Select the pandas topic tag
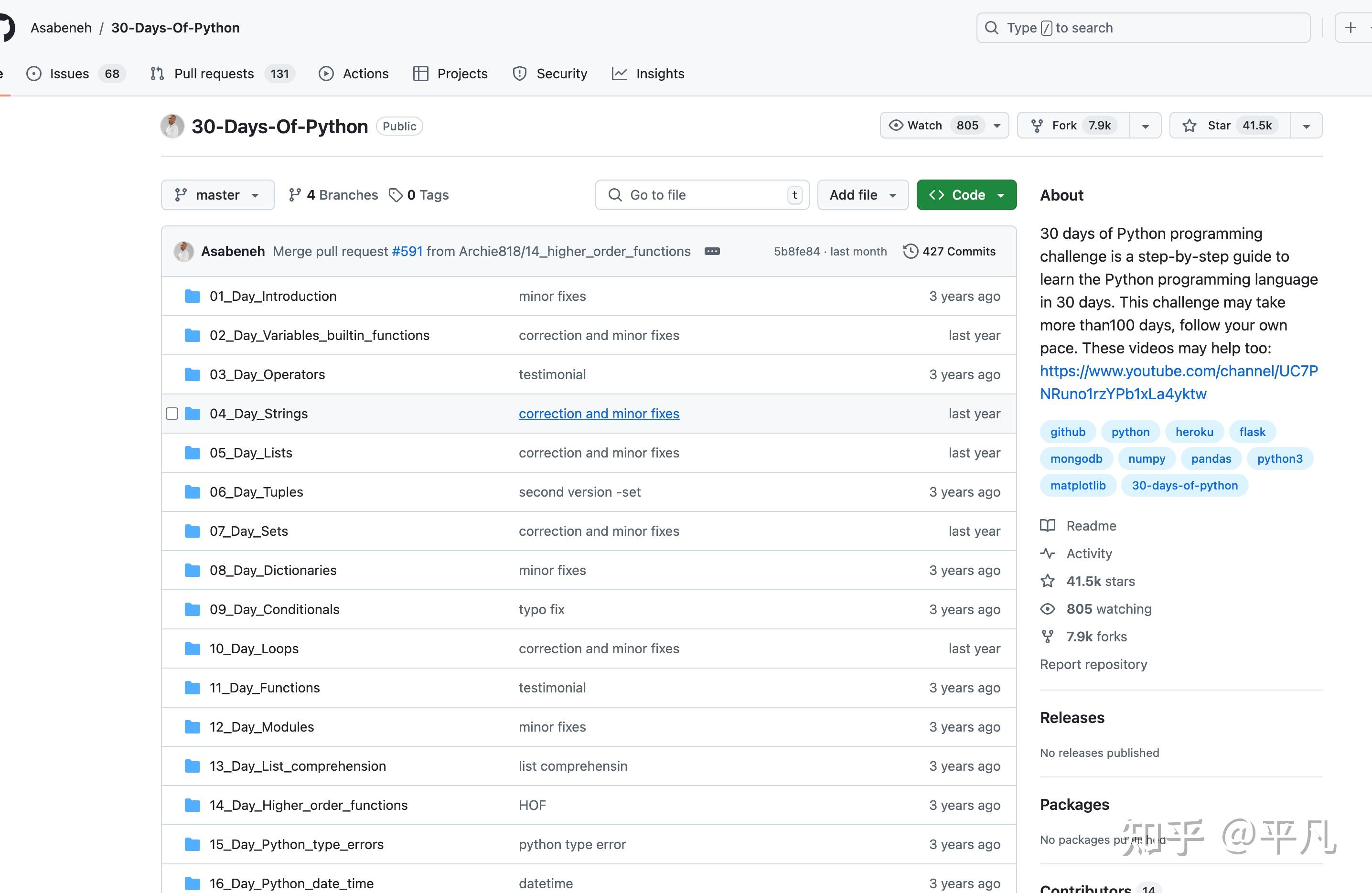The image size is (1372, 893). pyautogui.click(x=1211, y=458)
